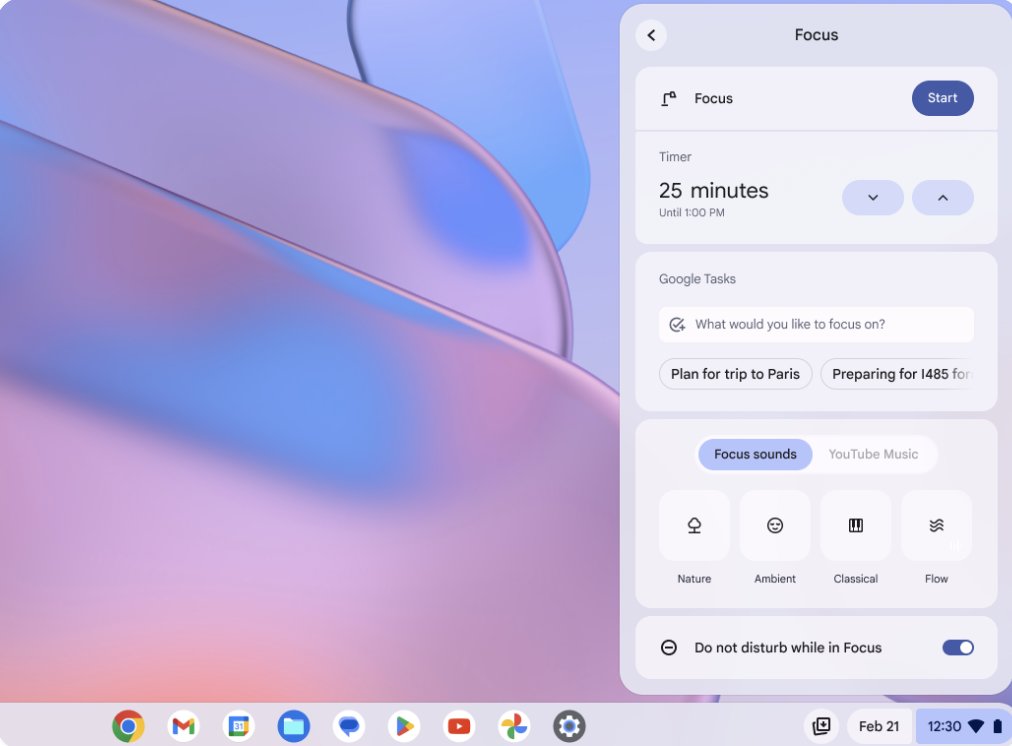The height and width of the screenshot is (746, 1012).
Task: Open Chrome from the shelf
Action: (128, 726)
